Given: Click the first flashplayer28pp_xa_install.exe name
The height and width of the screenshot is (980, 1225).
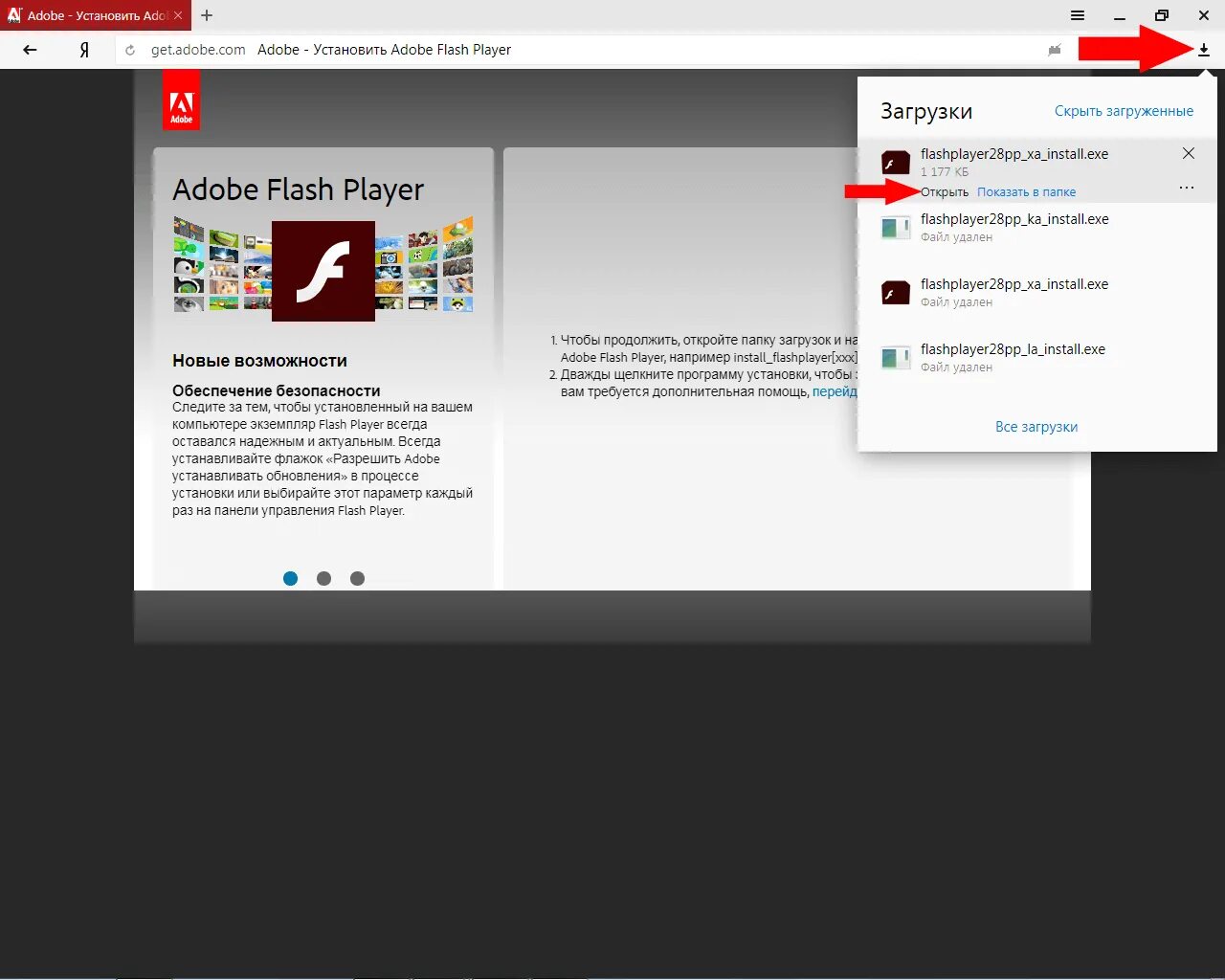Looking at the screenshot, I should tap(1014, 154).
